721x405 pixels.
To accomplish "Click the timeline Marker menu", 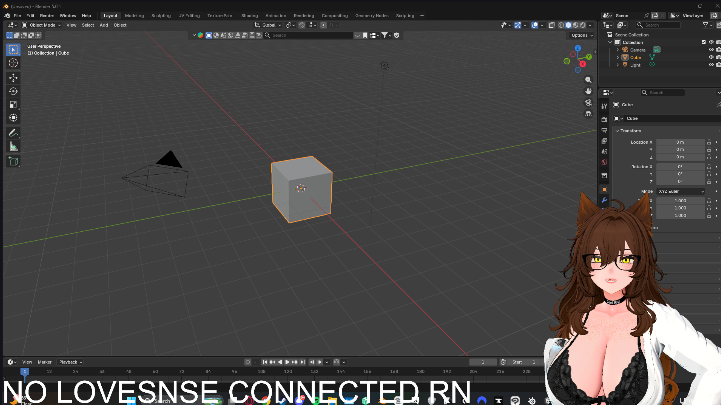I will [45, 362].
